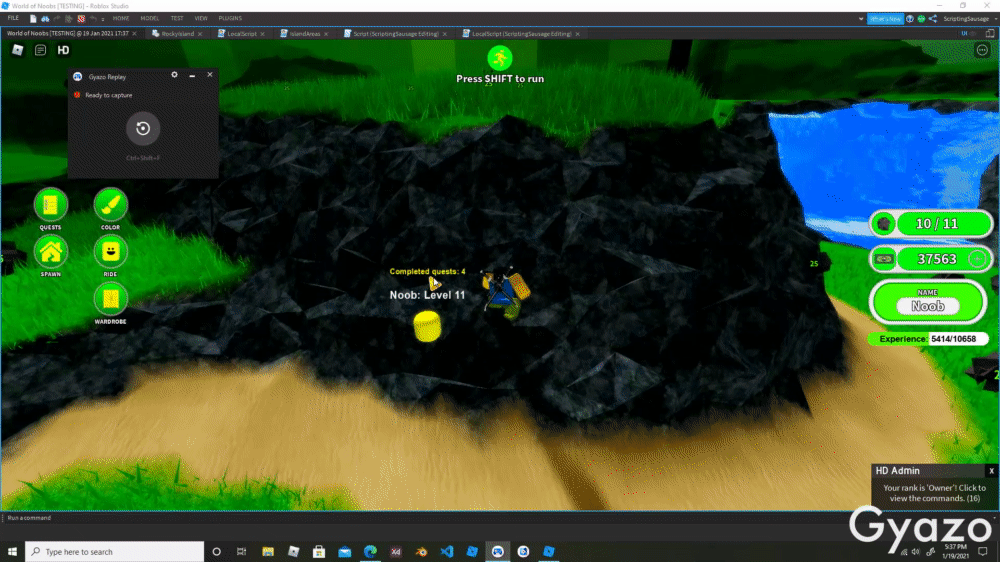Open Visual Studio Code from taskbar
The height and width of the screenshot is (562, 1000).
pyautogui.click(x=446, y=552)
